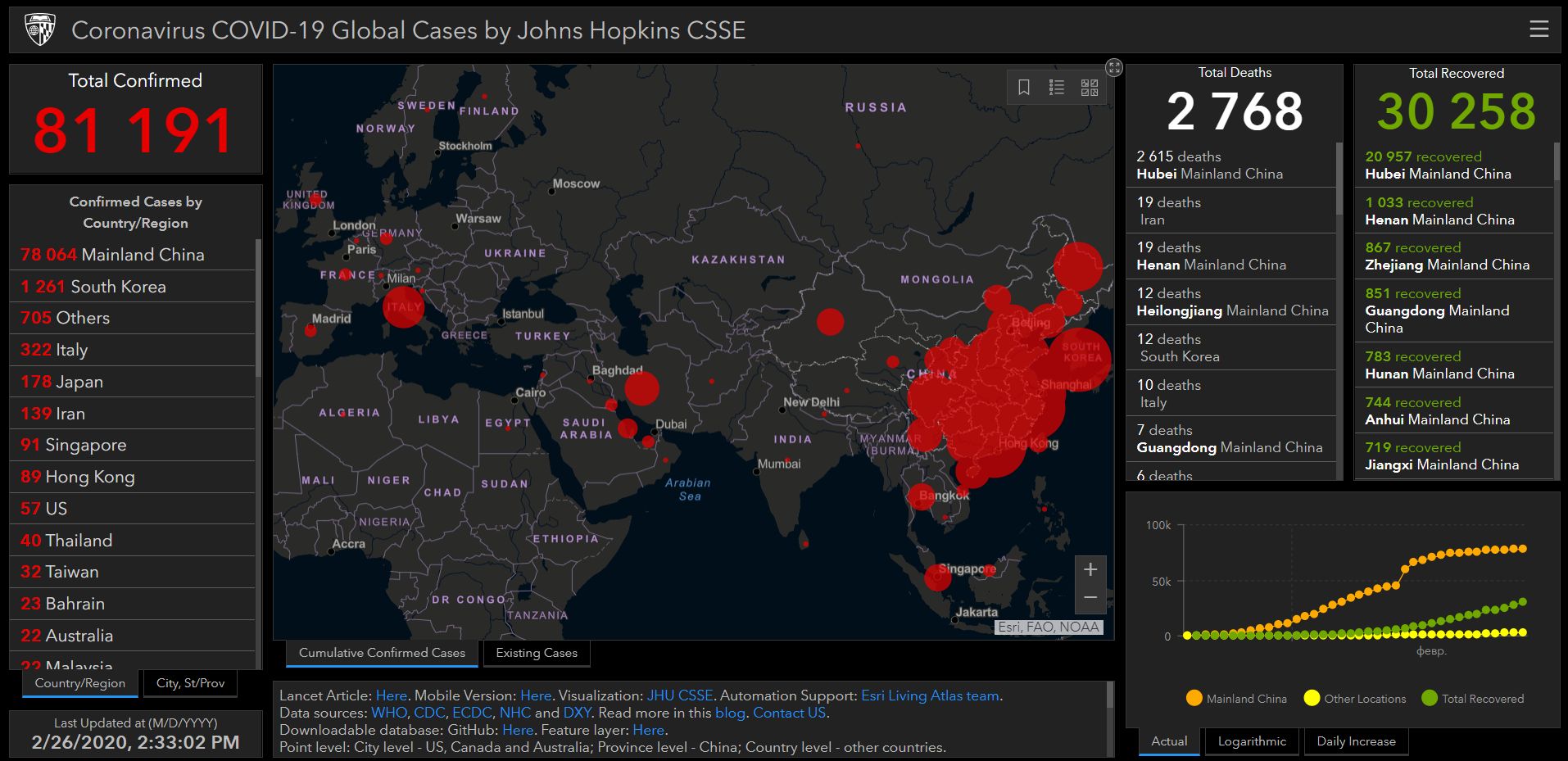
Task: Switch chart to the Logarithmic tab
Action: pos(1252,741)
